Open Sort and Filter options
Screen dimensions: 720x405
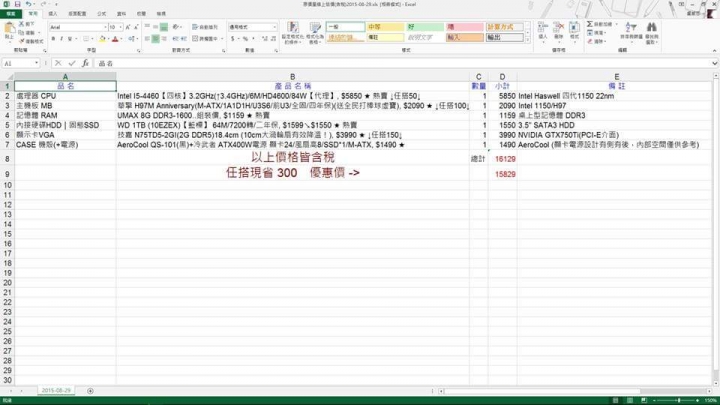coord(631,32)
